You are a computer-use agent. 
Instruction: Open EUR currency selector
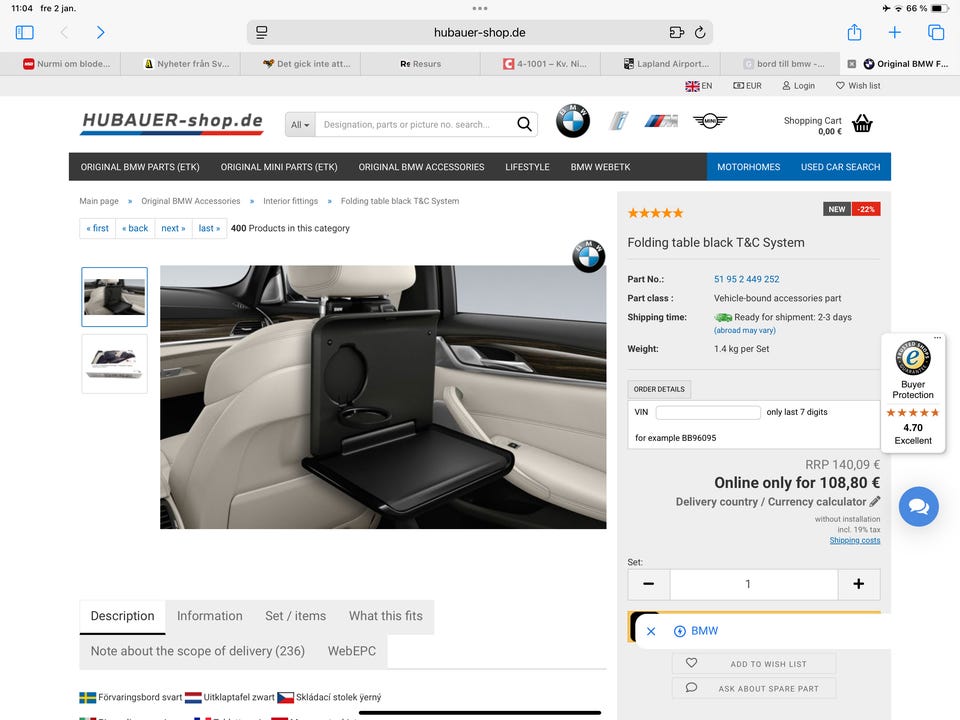coord(747,86)
